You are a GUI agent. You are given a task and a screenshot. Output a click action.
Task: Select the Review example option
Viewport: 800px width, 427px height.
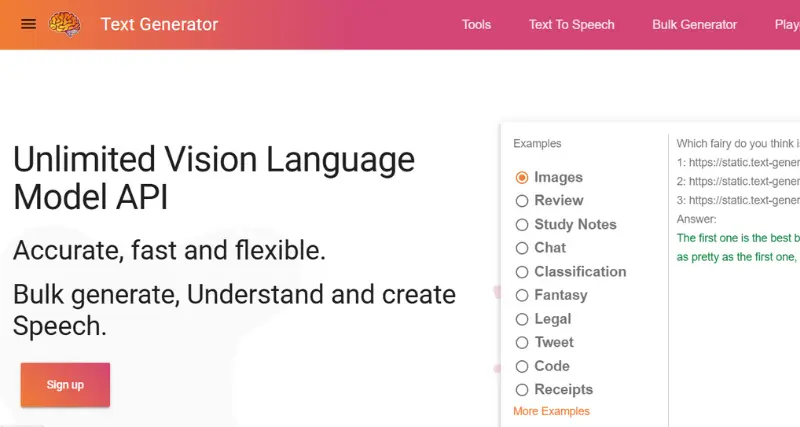coord(522,201)
